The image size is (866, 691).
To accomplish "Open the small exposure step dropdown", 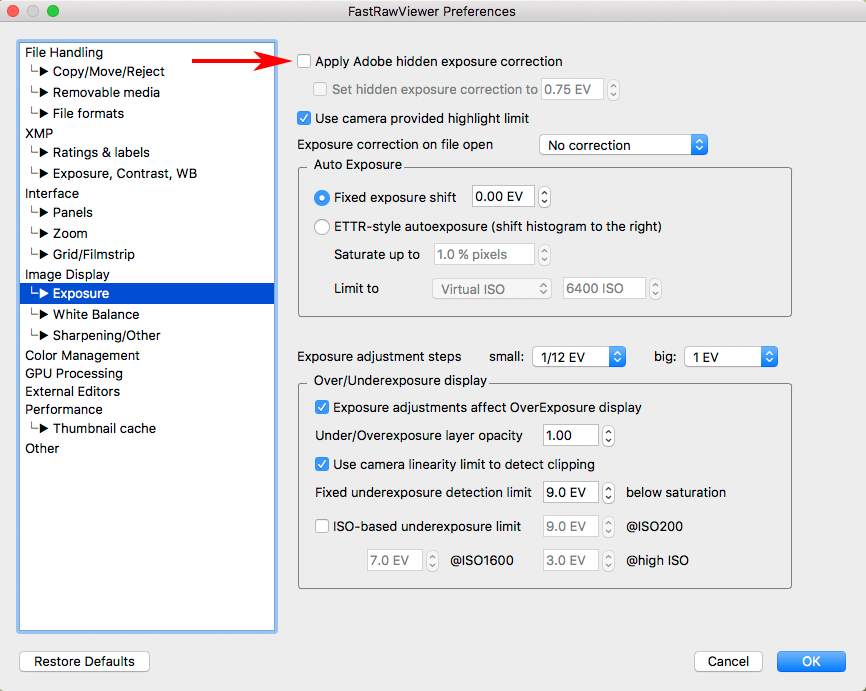I will (579, 357).
